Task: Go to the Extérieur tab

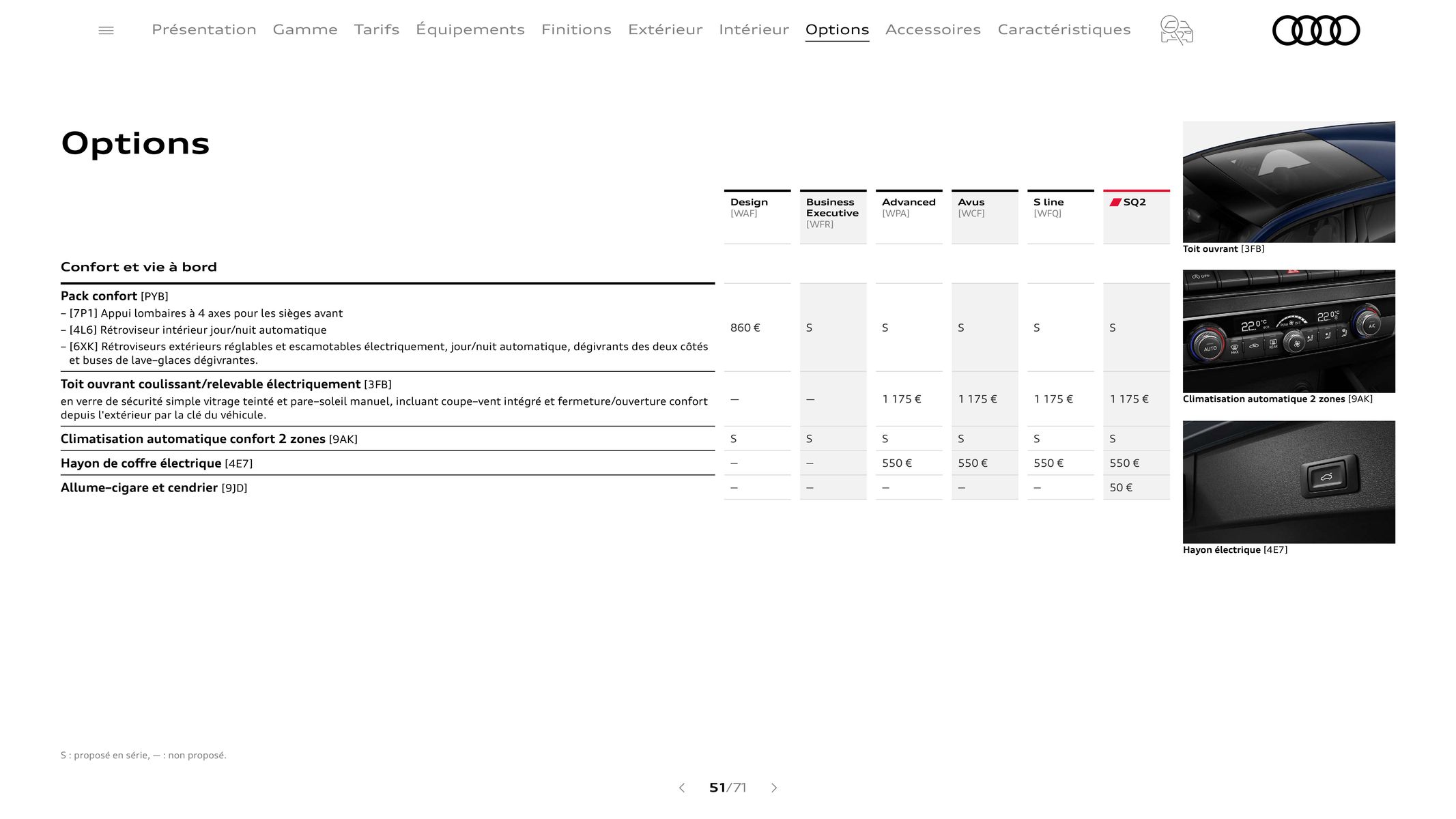Action: pos(665,29)
